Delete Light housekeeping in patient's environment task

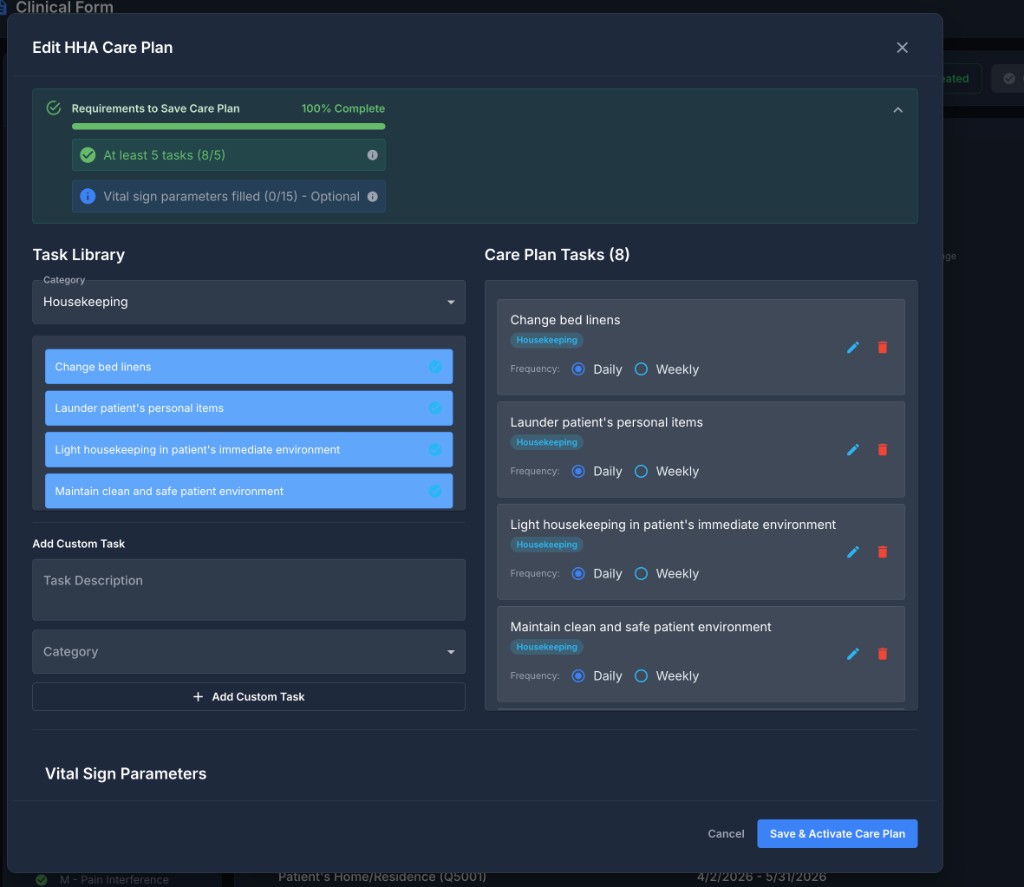point(882,552)
